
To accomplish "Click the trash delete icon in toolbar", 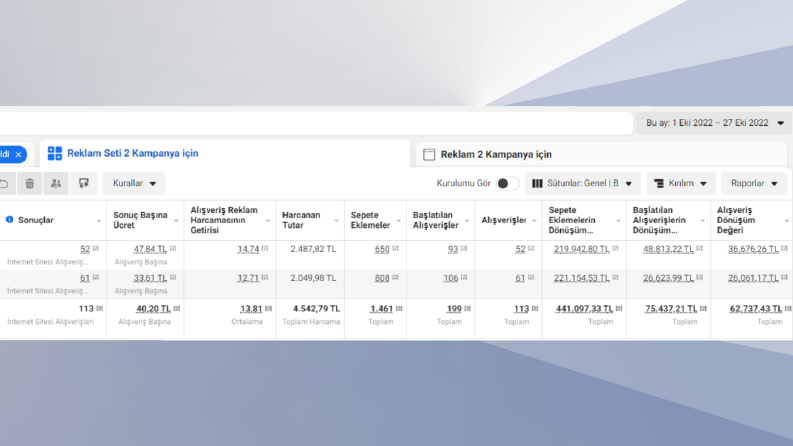I will click(x=30, y=184).
